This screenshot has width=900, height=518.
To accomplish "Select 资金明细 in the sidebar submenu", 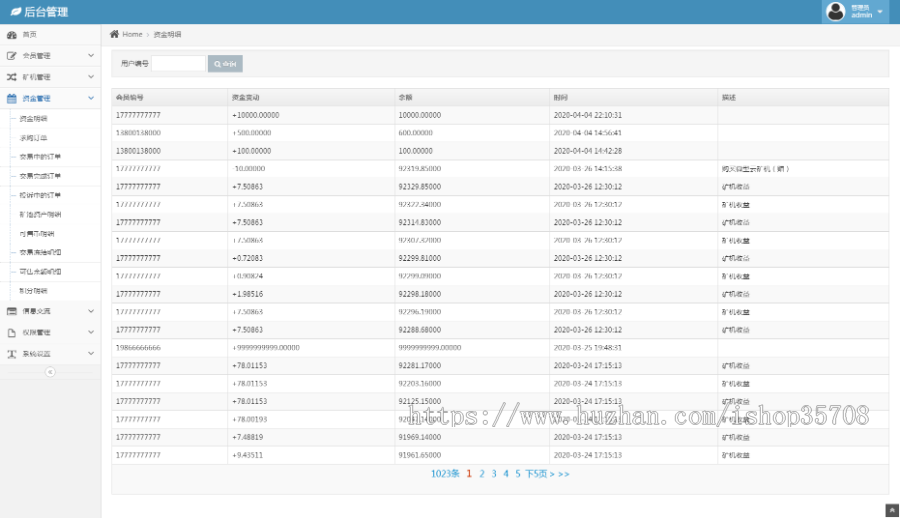I will (34, 118).
